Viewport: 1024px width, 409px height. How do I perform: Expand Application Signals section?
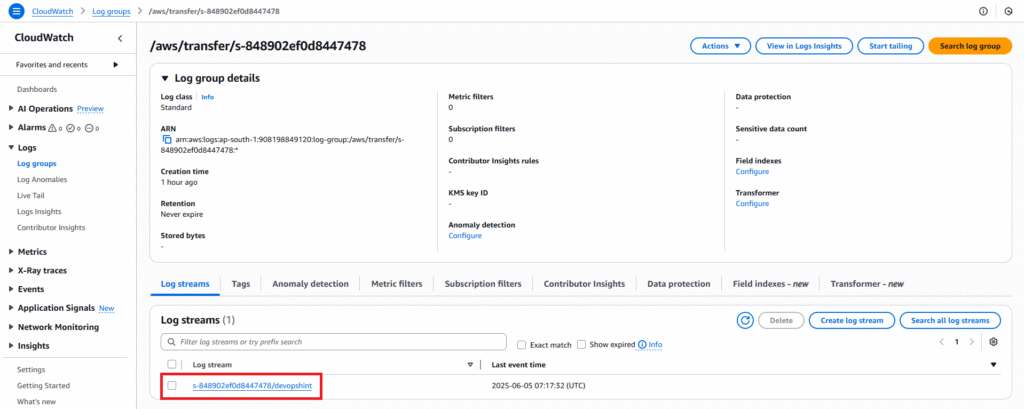click(11, 308)
